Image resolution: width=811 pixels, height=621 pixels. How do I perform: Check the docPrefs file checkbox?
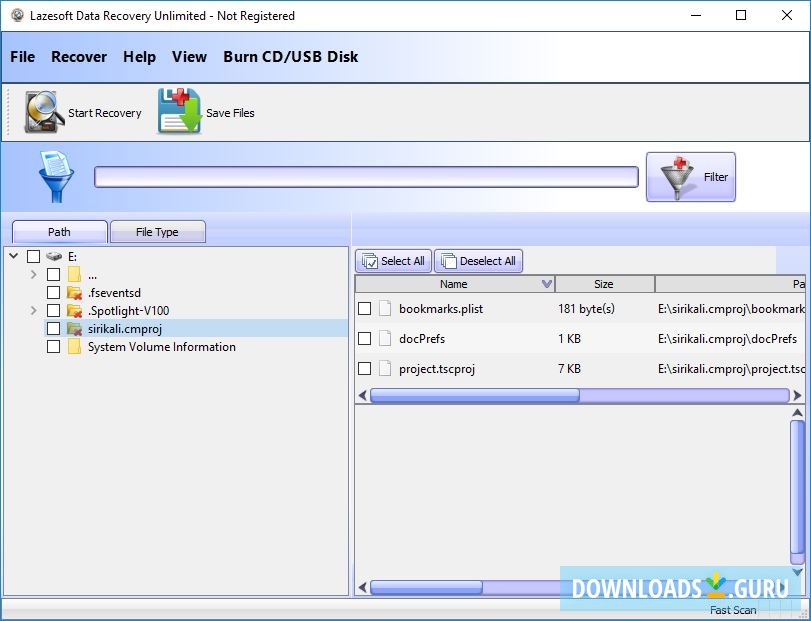[365, 339]
